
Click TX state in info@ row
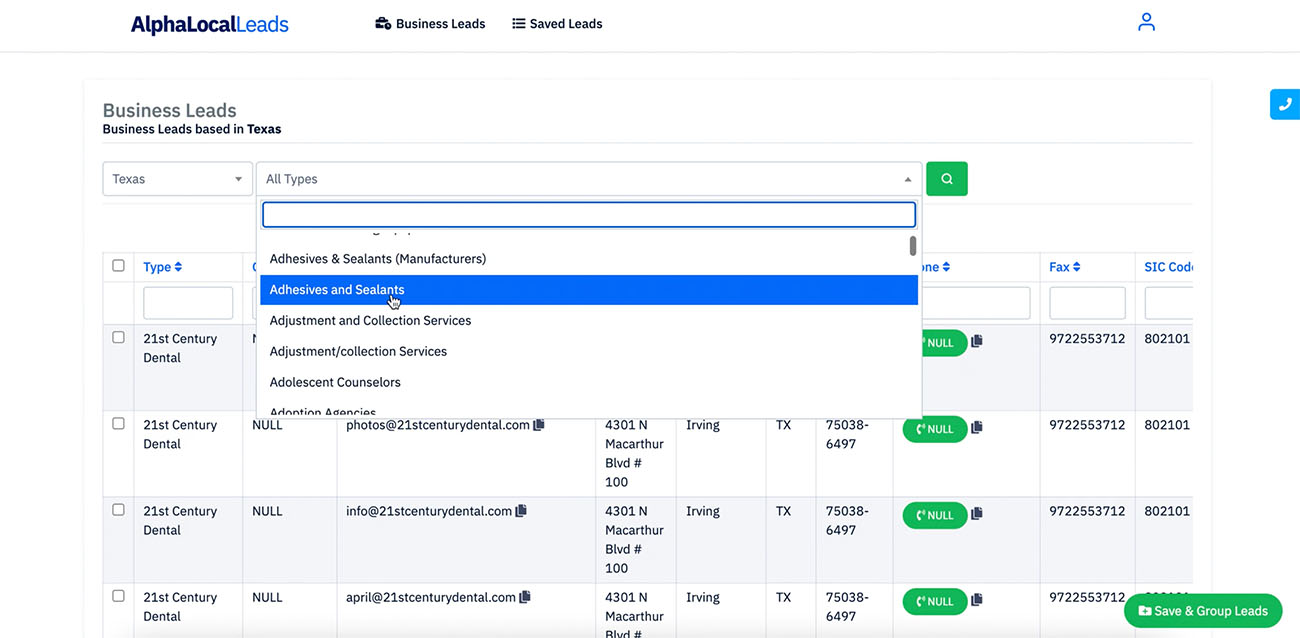pos(783,511)
